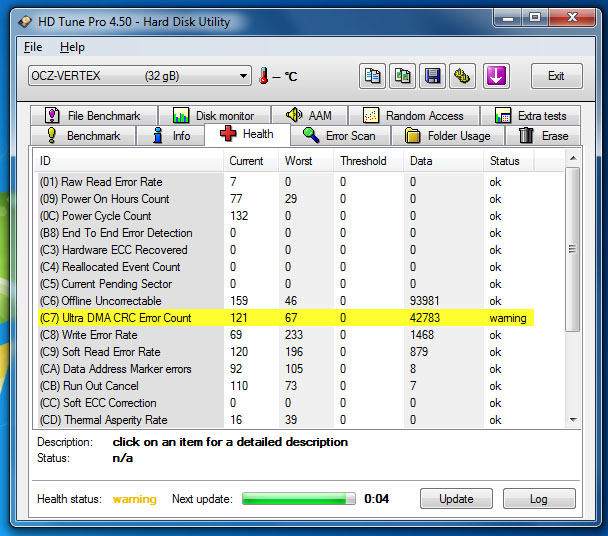Click the Log button

539,499
